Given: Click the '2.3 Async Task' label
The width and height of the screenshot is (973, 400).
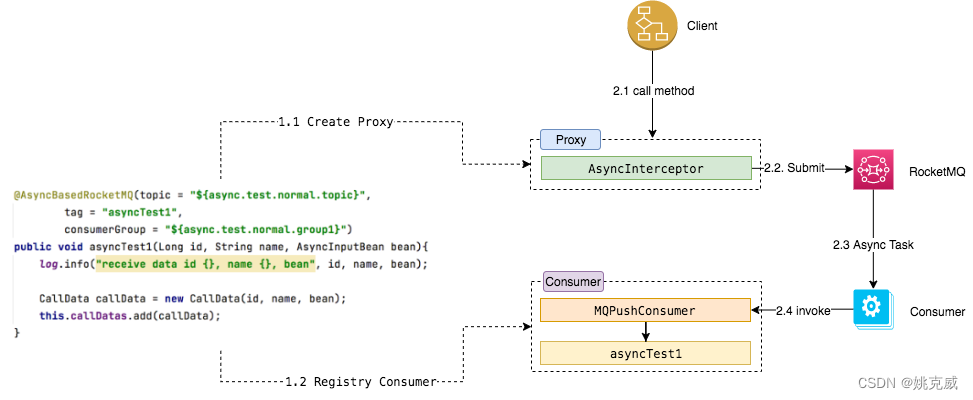Looking at the screenshot, I should pos(873,245).
